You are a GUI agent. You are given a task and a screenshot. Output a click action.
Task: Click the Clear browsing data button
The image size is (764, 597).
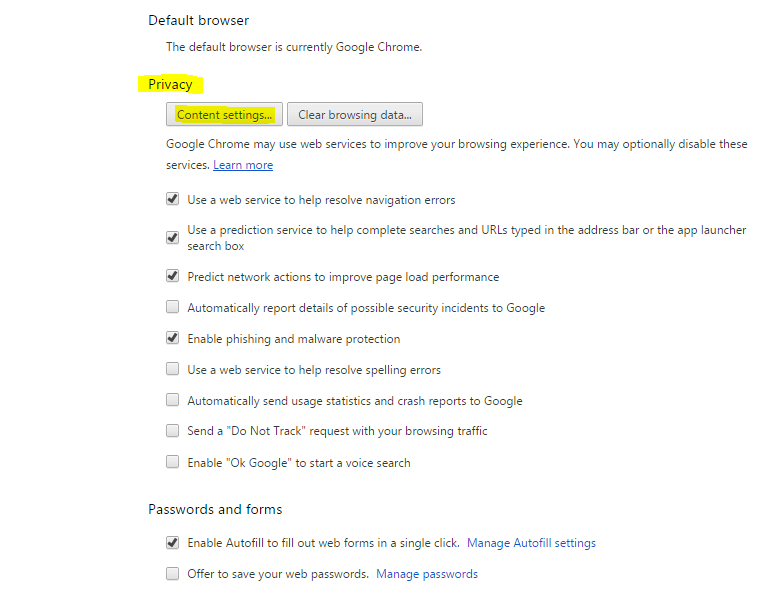coord(355,115)
